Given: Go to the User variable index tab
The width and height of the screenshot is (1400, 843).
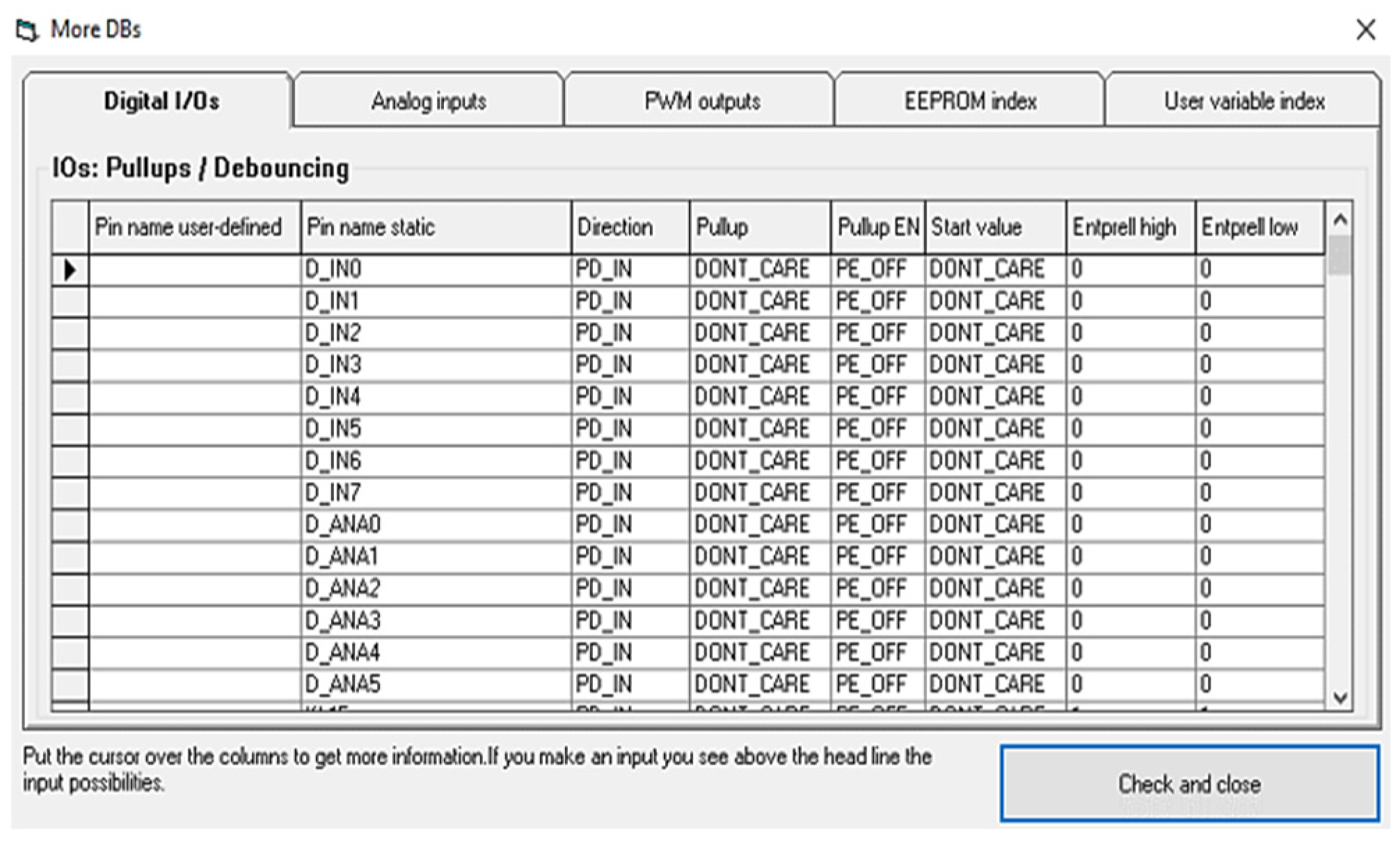Looking at the screenshot, I should coord(1243,102).
